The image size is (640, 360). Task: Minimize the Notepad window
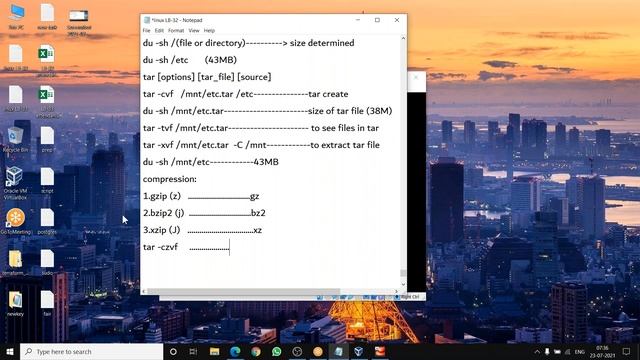[358, 20]
